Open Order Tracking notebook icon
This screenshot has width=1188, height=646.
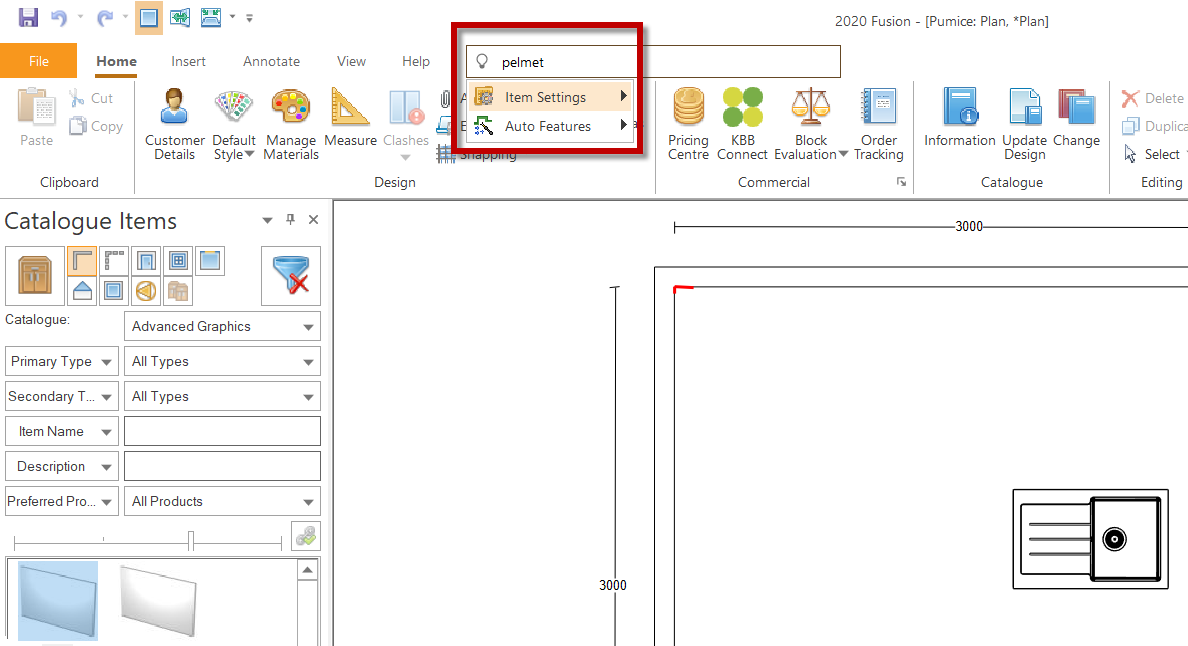pos(879,123)
